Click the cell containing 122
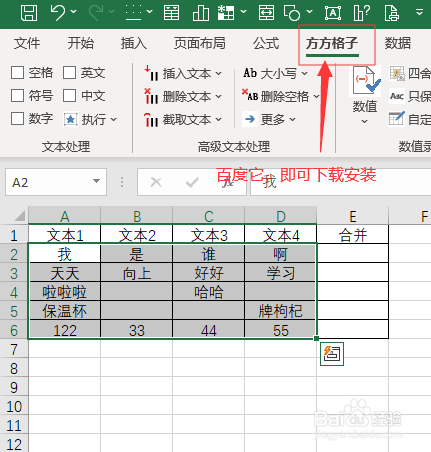431x452 pixels. [x=65, y=330]
